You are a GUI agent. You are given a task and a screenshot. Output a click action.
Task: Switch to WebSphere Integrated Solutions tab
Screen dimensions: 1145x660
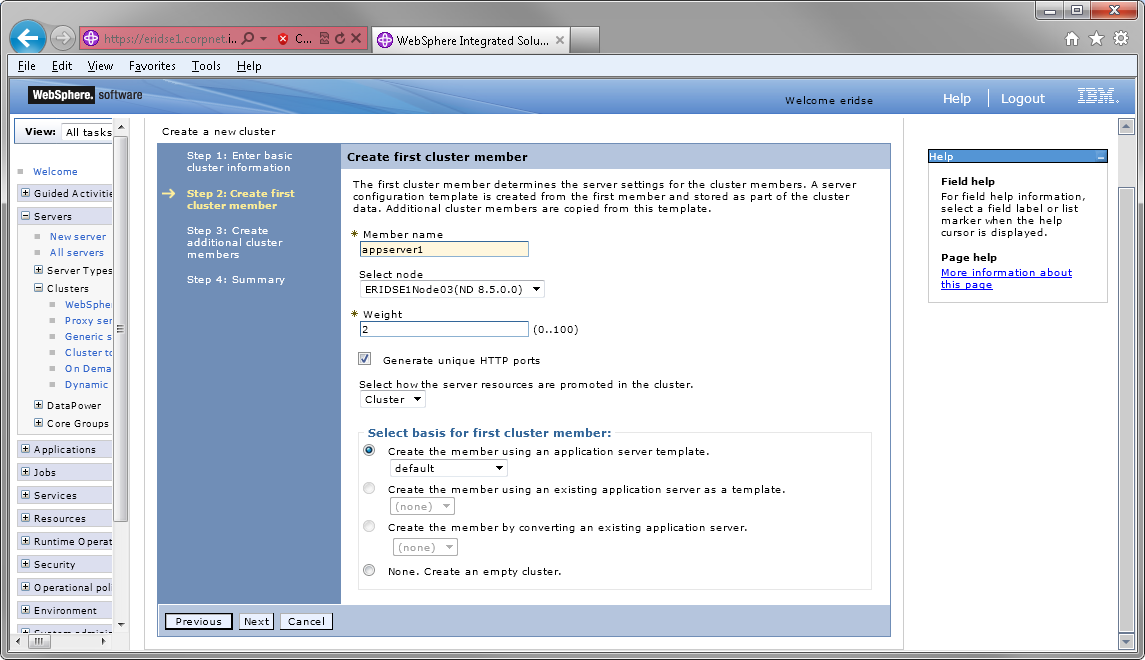tap(472, 40)
